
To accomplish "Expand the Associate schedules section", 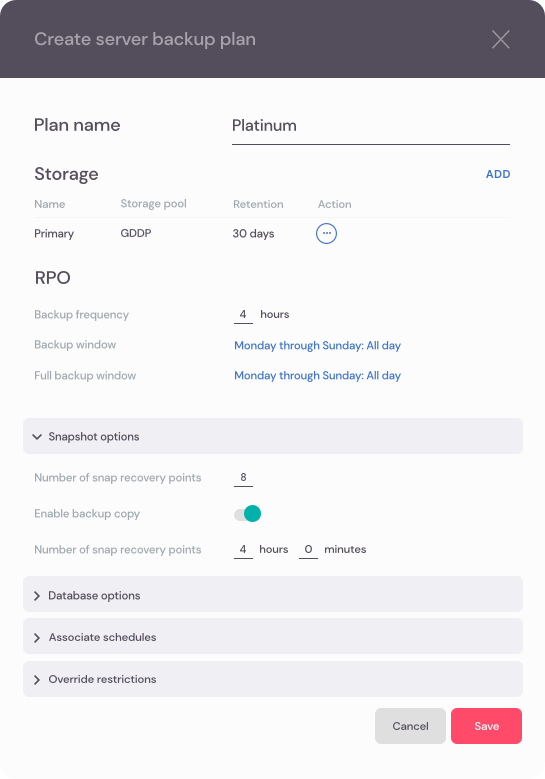I will (x=273, y=636).
